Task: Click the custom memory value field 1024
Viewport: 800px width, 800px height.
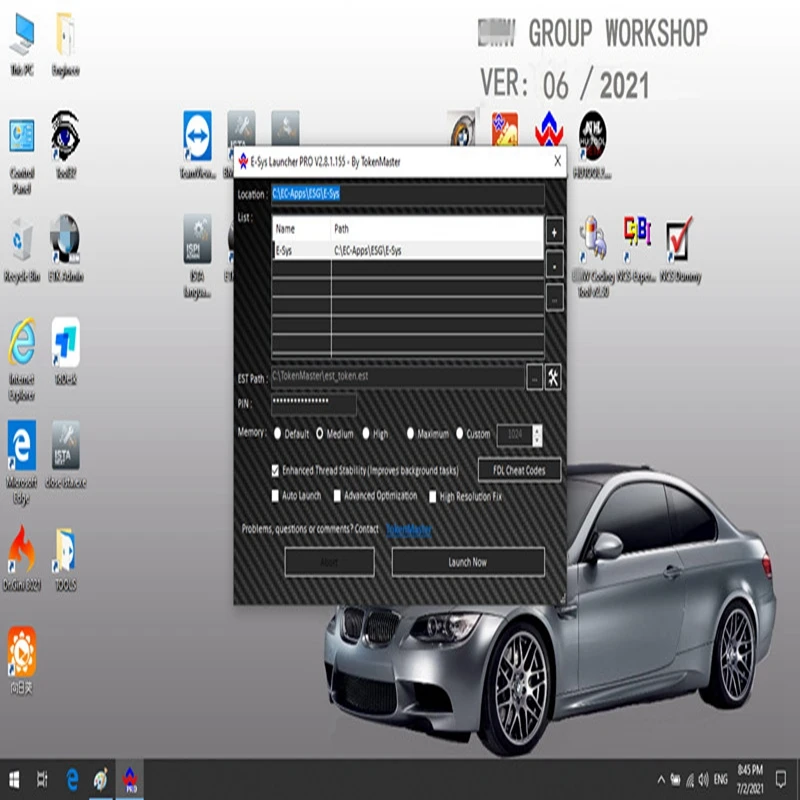Action: point(515,435)
